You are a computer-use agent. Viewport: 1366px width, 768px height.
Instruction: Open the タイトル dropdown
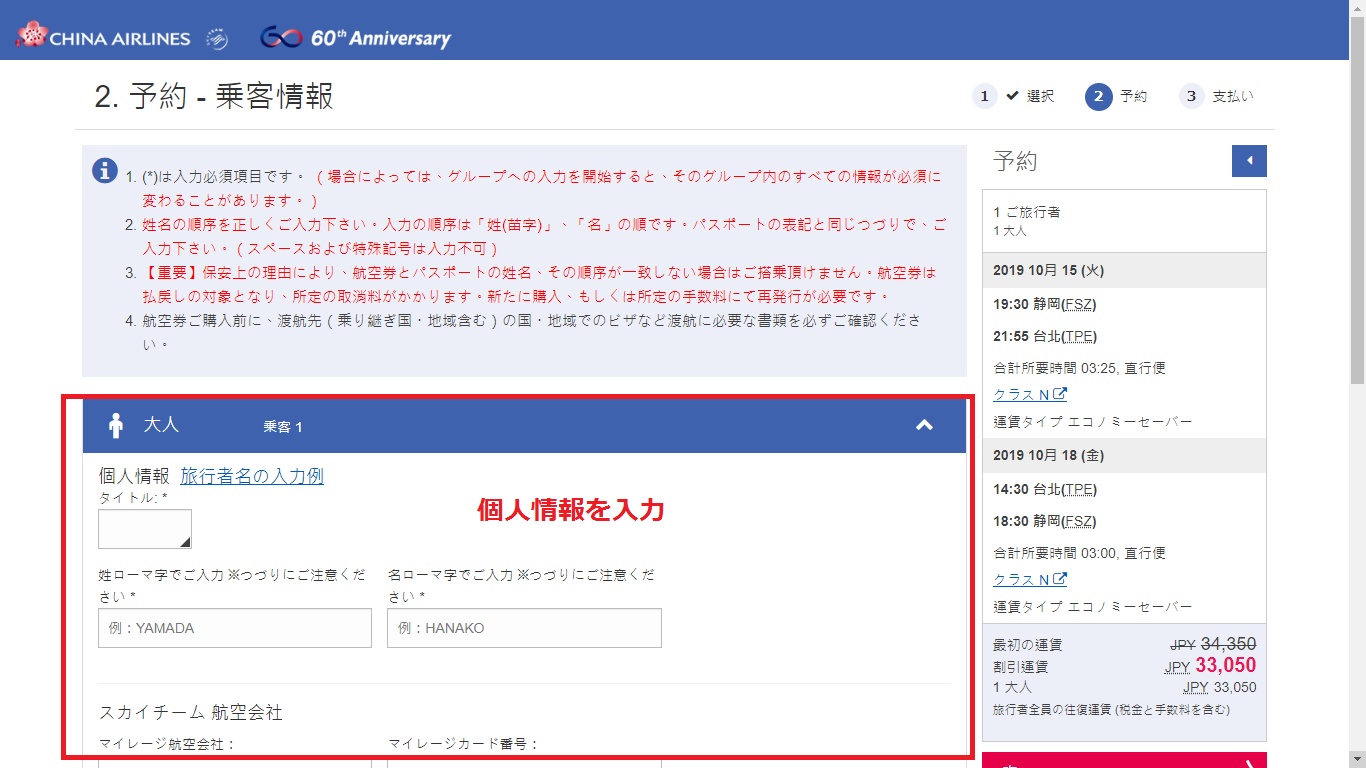[x=145, y=529]
